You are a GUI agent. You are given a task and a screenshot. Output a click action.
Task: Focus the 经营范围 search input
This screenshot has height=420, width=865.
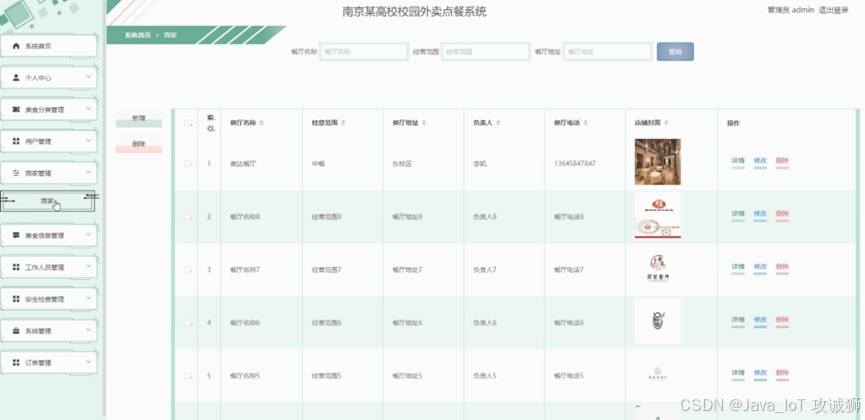[486, 52]
